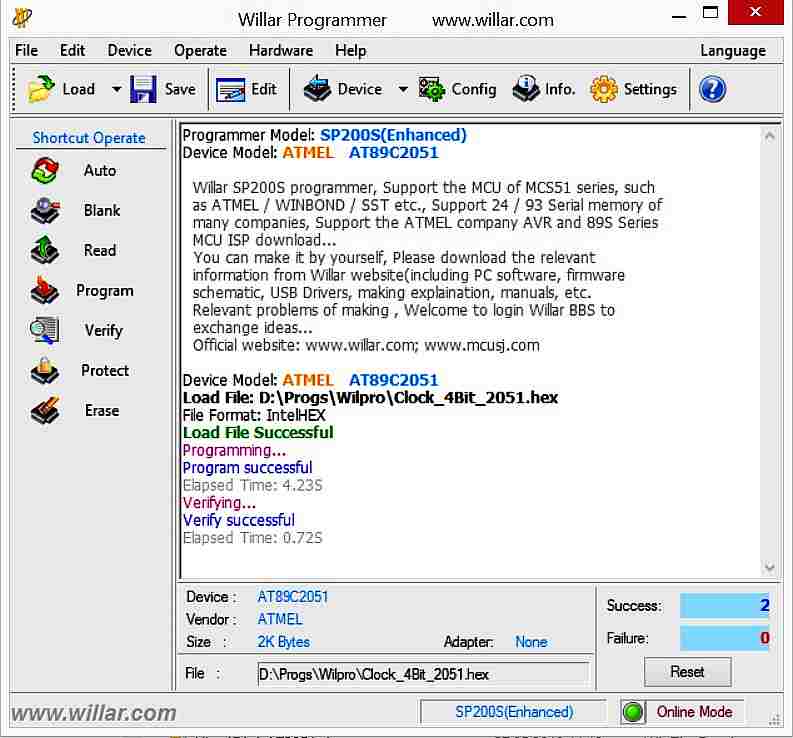The image size is (793, 738).
Task: Click the window resize grip in status bar
Action: pos(774,720)
